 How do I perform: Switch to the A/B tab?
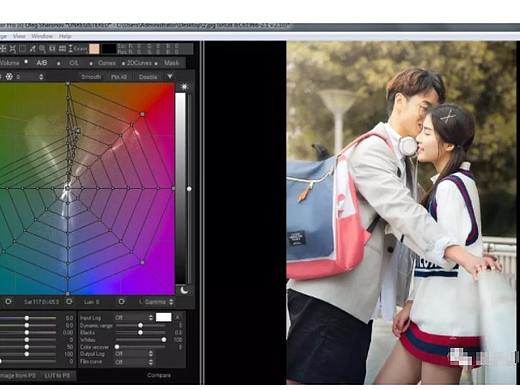click(42, 63)
